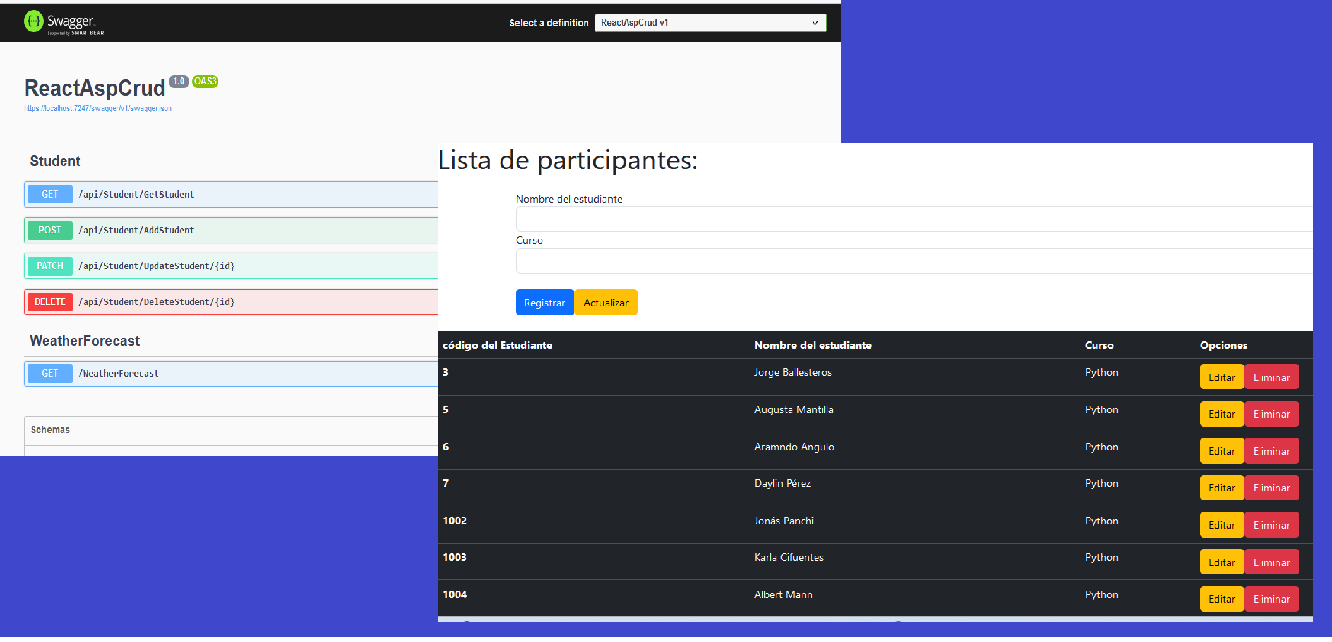
Task: Expand POST /api/Student/AddStudent endpoint
Action: (x=231, y=230)
